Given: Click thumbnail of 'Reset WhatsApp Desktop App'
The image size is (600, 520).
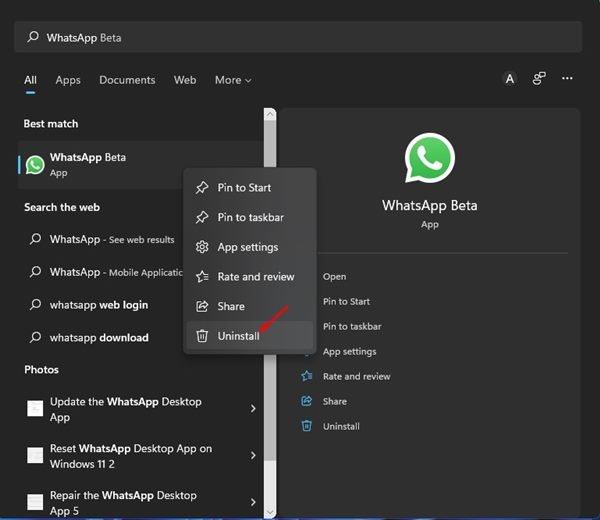Looking at the screenshot, I should (35, 455).
